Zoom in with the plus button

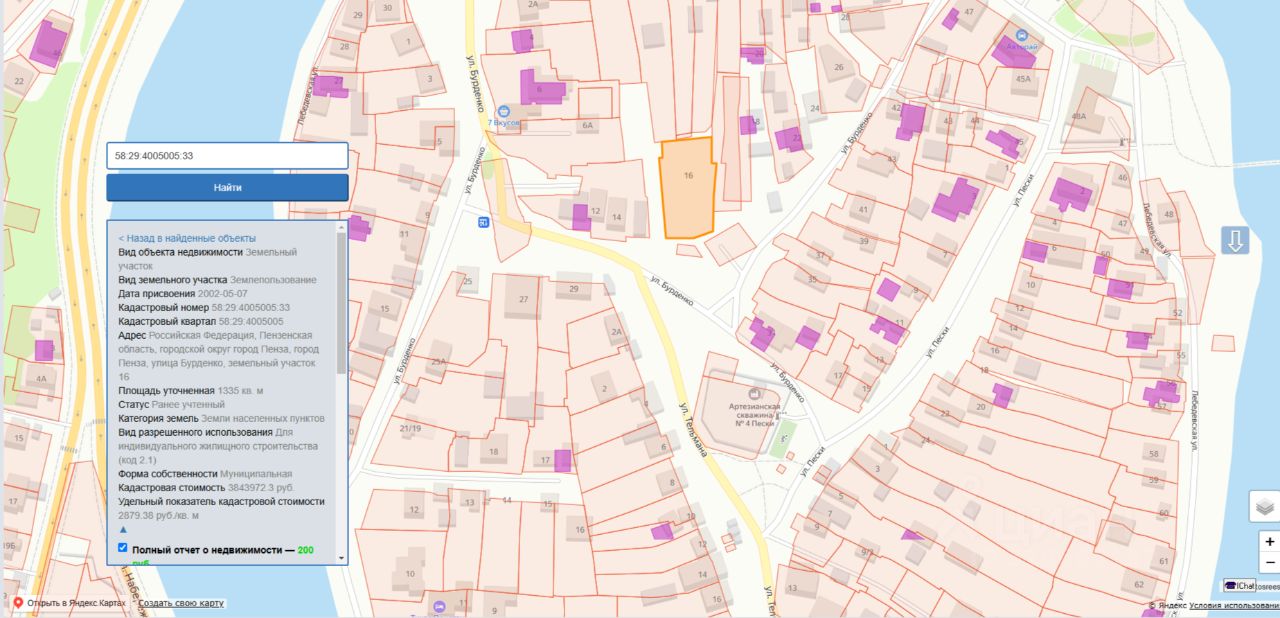[1269, 541]
